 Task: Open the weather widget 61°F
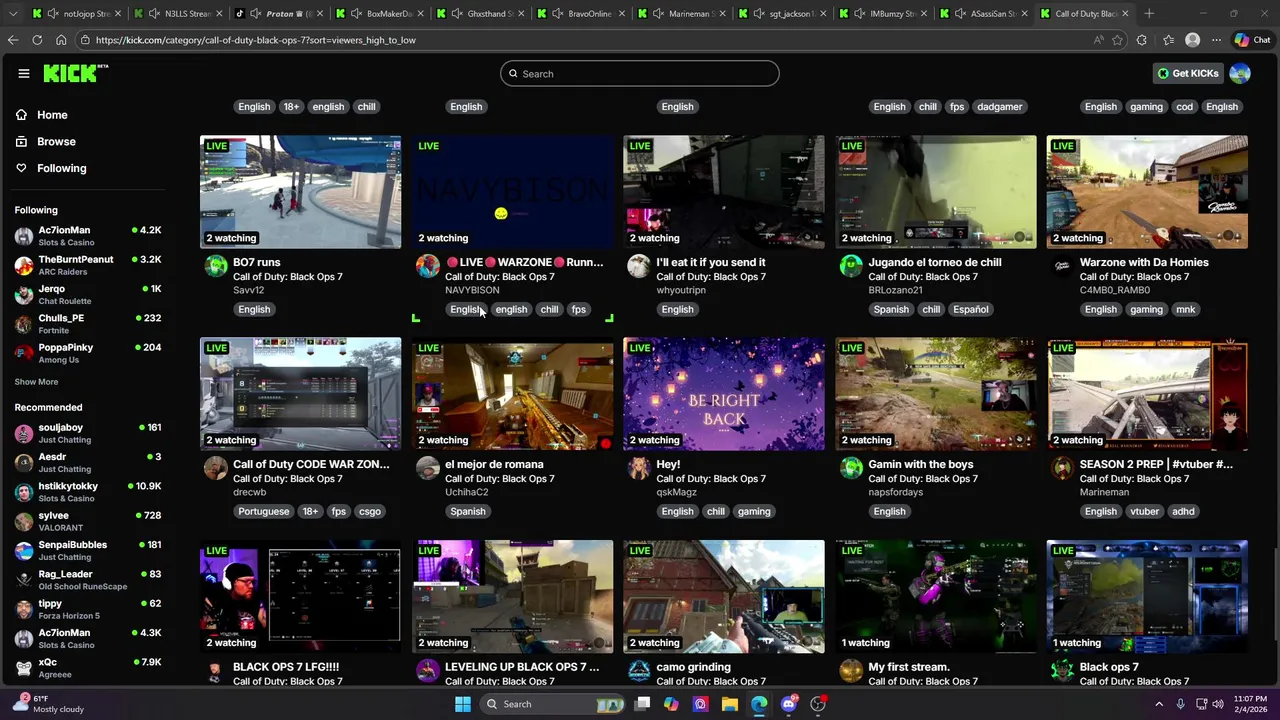click(48, 704)
